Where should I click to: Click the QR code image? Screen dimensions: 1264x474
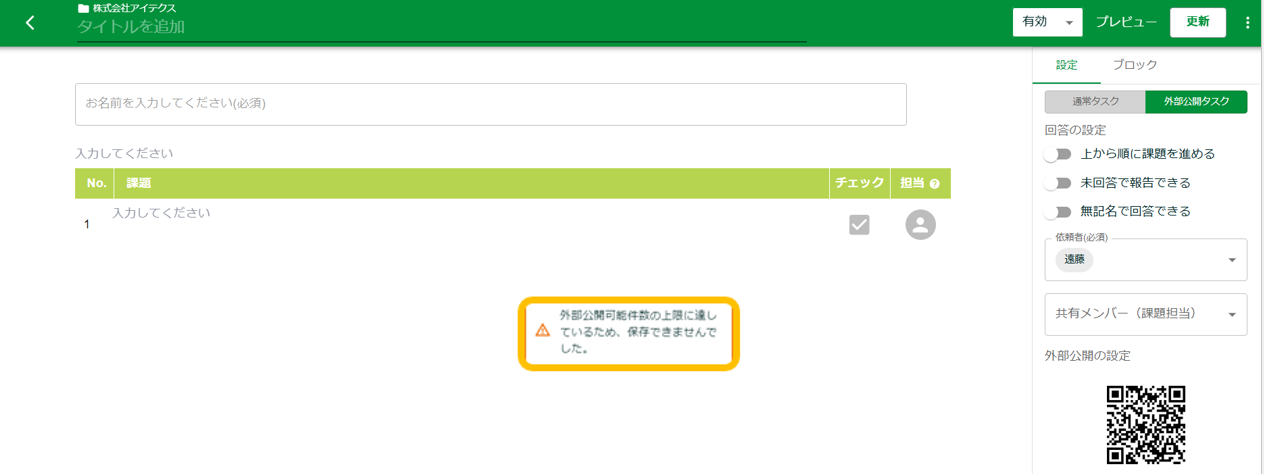pos(1145,424)
